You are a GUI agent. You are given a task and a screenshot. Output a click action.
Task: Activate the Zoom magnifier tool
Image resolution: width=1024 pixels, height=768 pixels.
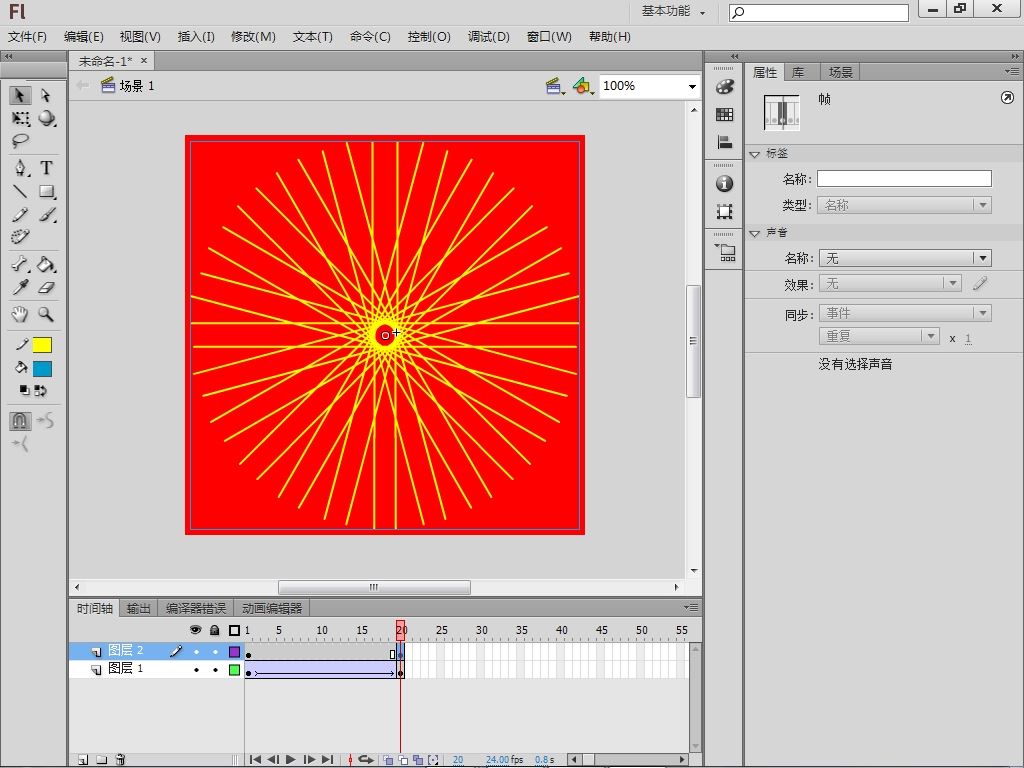pyautogui.click(x=46, y=314)
